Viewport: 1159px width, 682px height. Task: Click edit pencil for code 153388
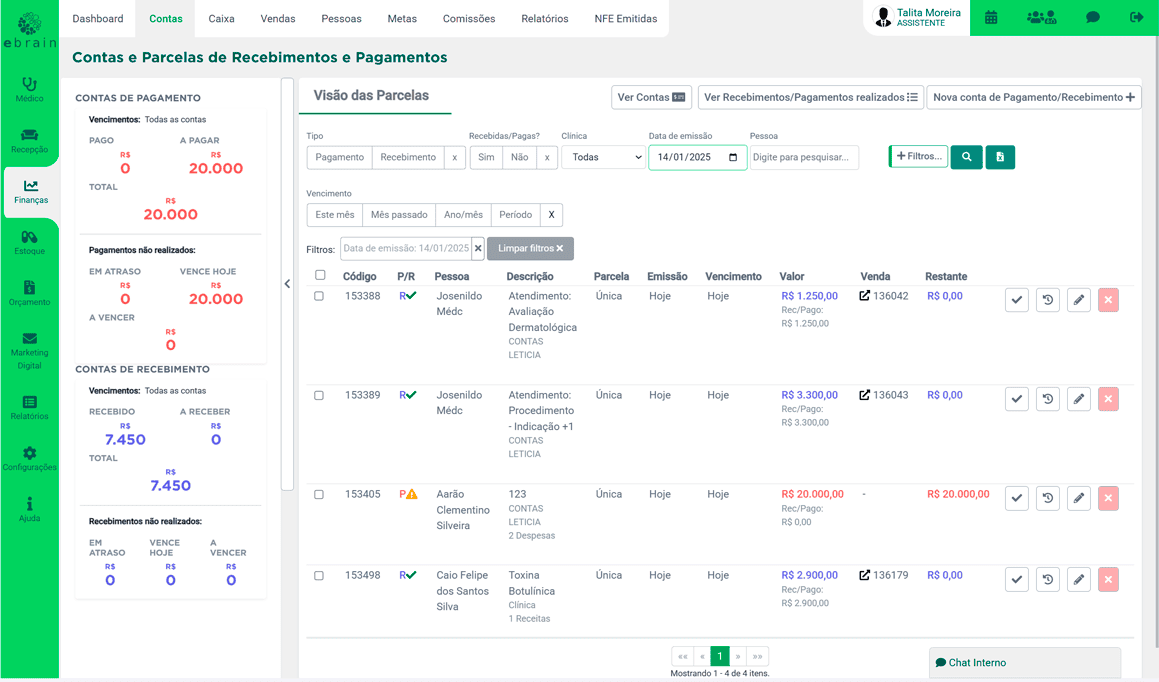(x=1078, y=300)
